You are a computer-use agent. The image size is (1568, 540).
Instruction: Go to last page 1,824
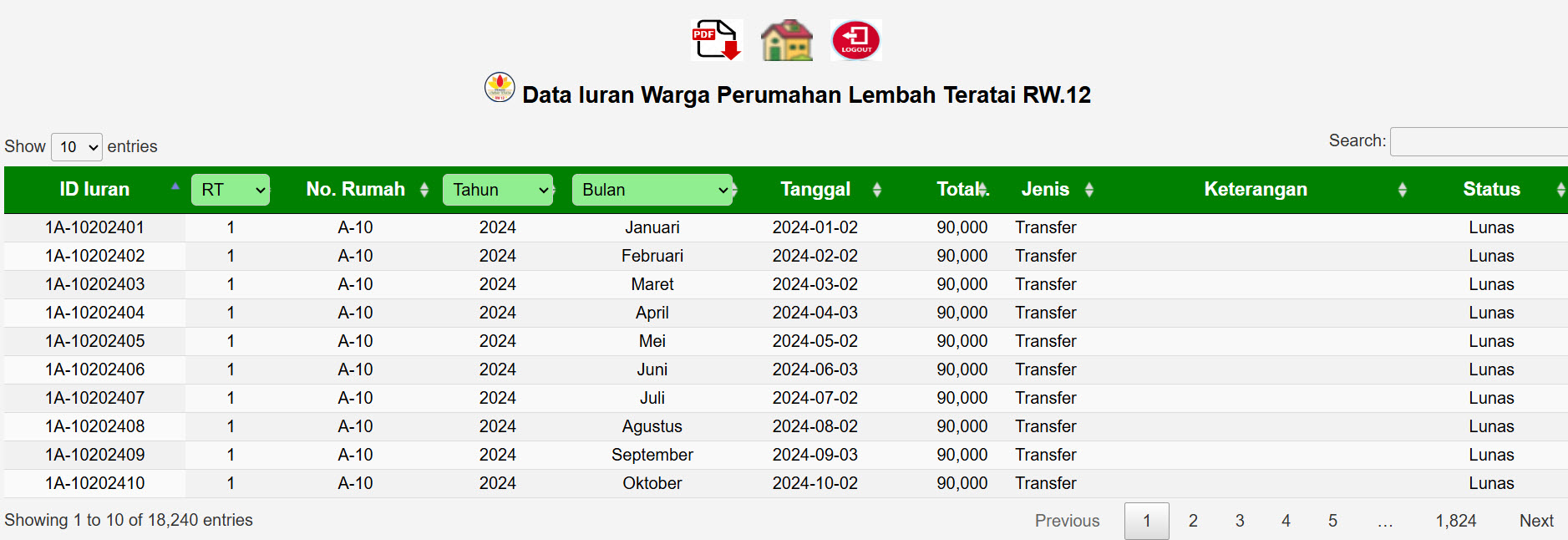pos(1455,521)
